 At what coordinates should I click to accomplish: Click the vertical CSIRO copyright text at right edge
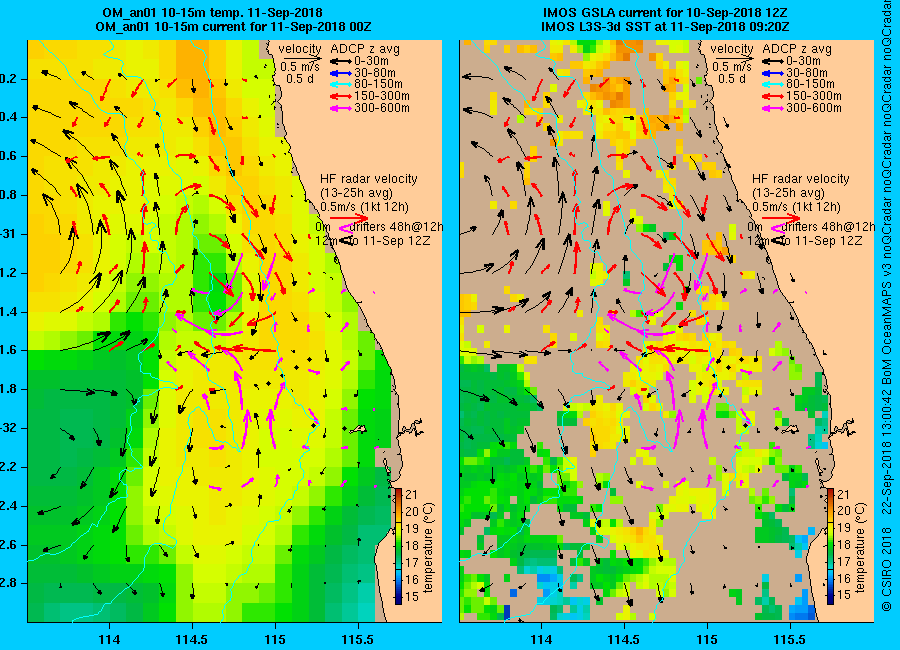[x=887, y=304]
